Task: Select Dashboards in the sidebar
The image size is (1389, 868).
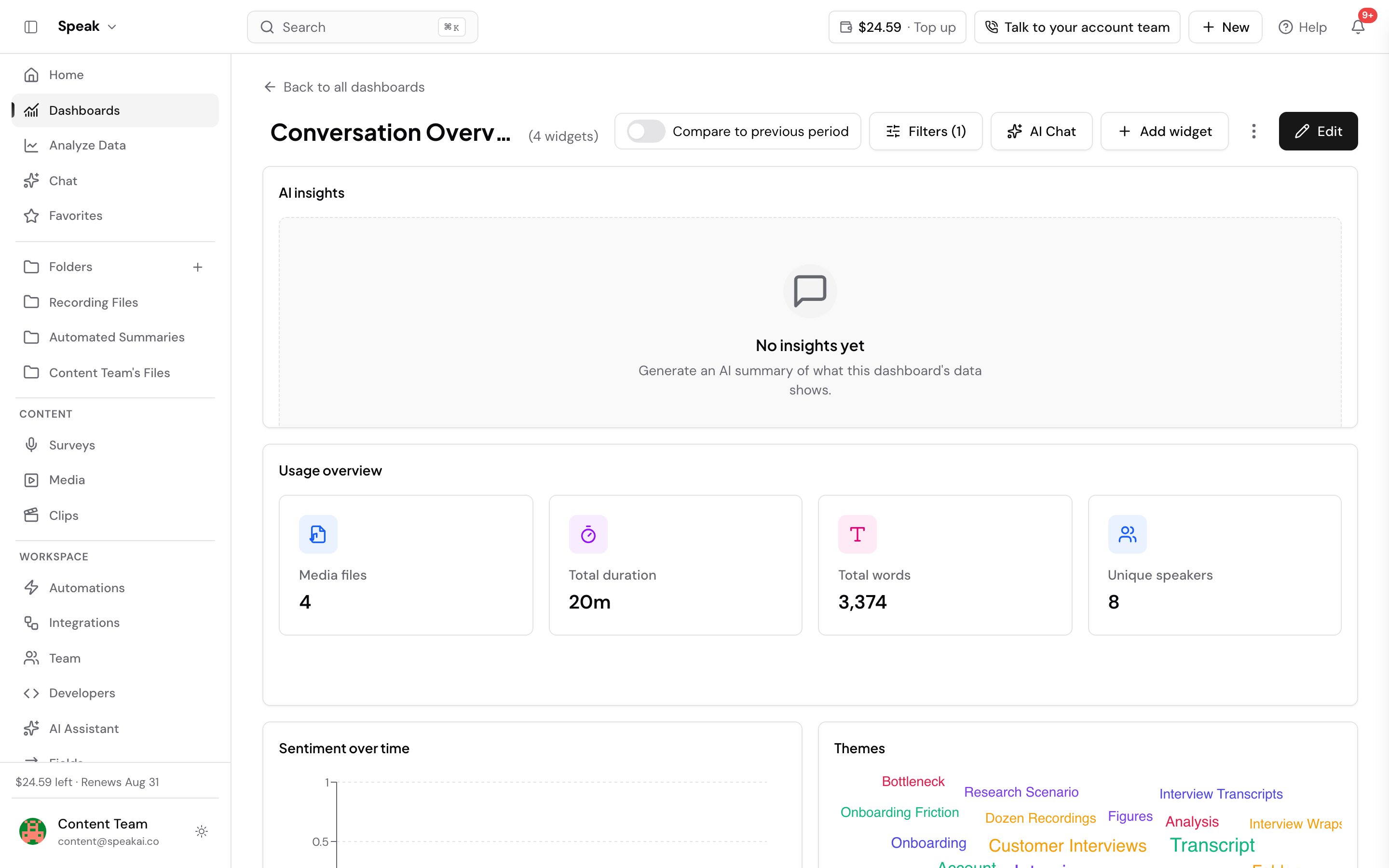Action: 115,110
